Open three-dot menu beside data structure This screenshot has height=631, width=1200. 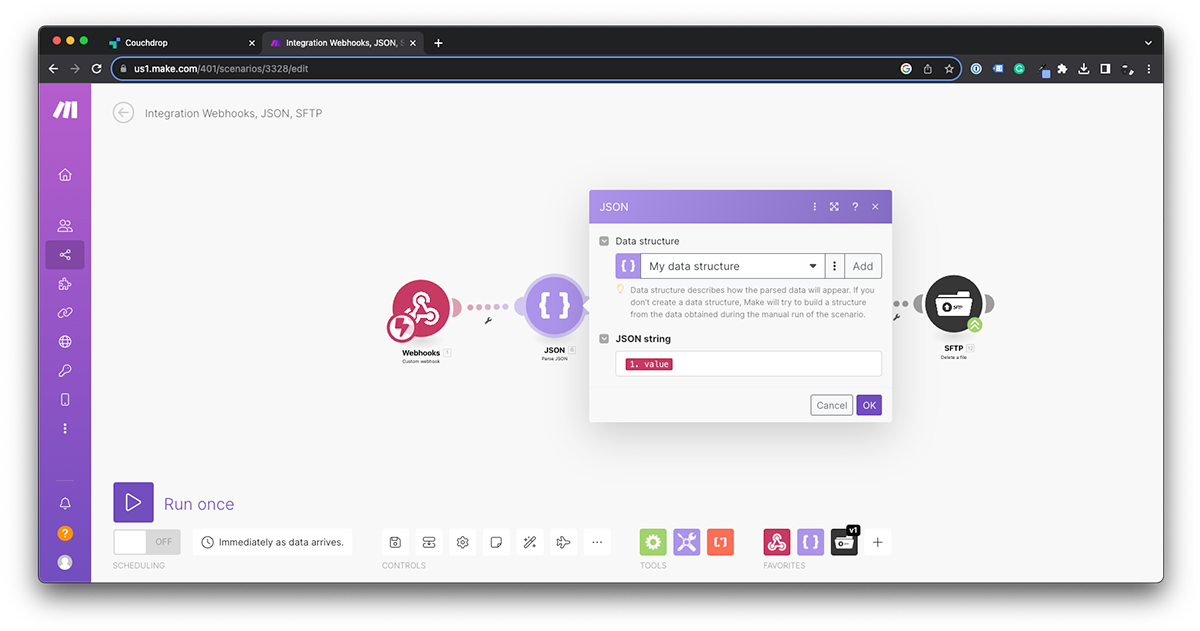pyautogui.click(x=834, y=266)
